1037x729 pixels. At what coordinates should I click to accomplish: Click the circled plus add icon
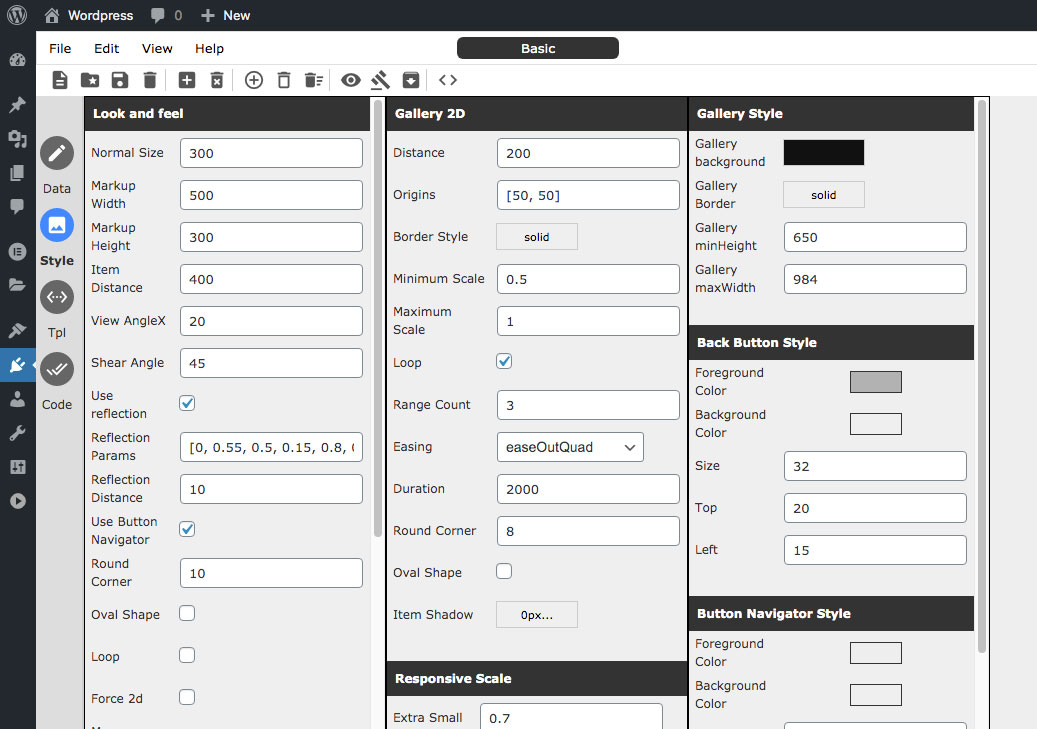click(x=254, y=80)
